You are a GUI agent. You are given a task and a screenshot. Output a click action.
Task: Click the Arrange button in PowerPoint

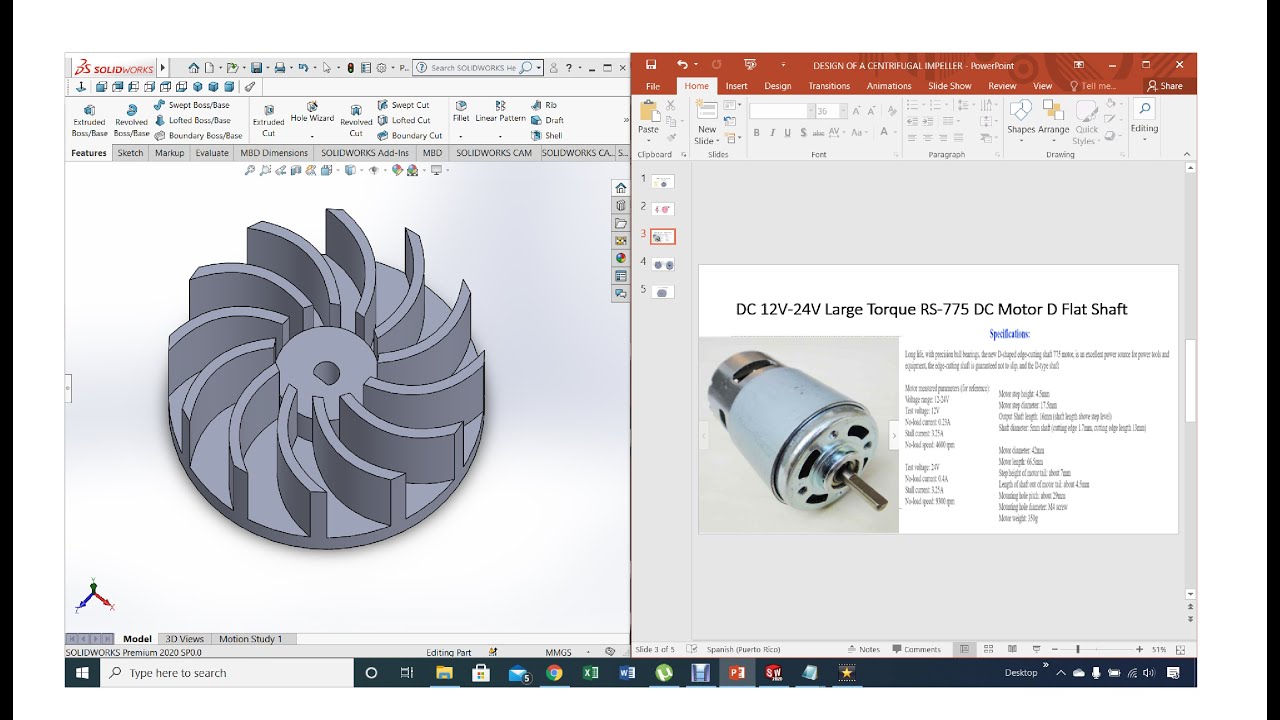[1053, 118]
